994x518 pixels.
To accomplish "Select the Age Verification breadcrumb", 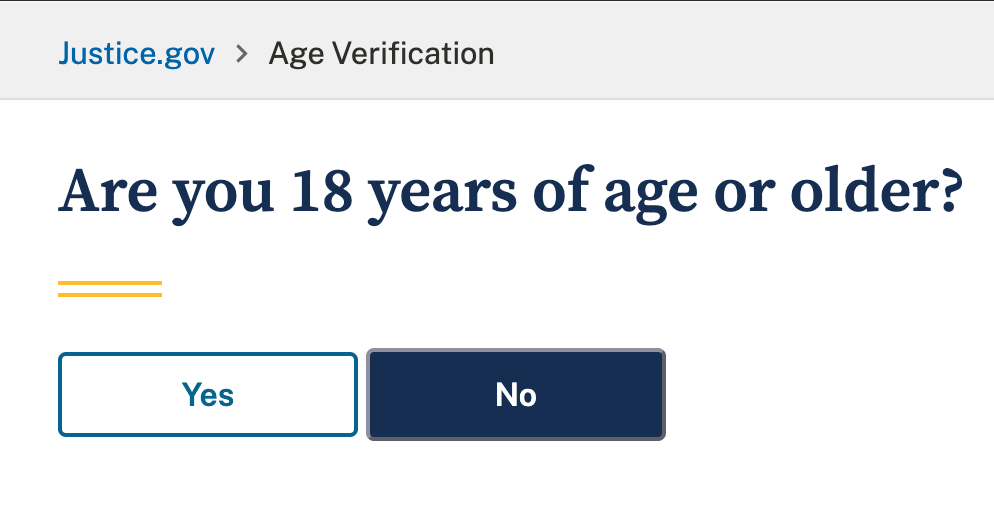I will pos(381,53).
